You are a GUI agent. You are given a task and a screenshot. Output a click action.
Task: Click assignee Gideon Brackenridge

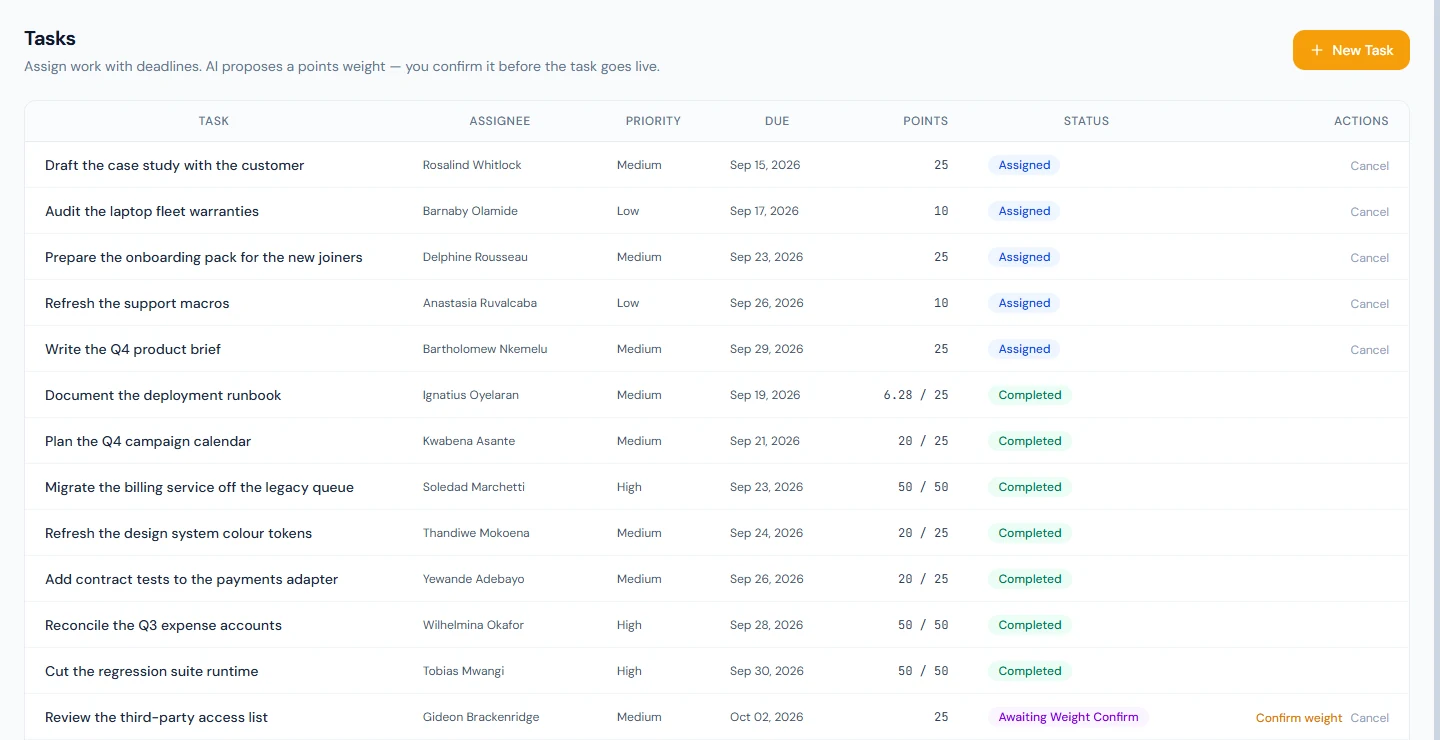(x=480, y=717)
